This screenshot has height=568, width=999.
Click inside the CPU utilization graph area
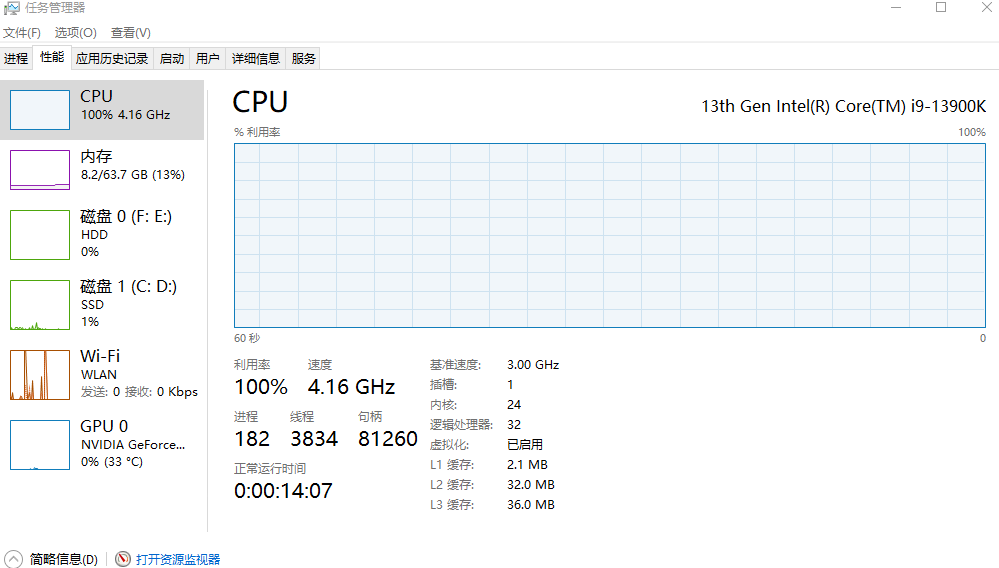point(610,236)
